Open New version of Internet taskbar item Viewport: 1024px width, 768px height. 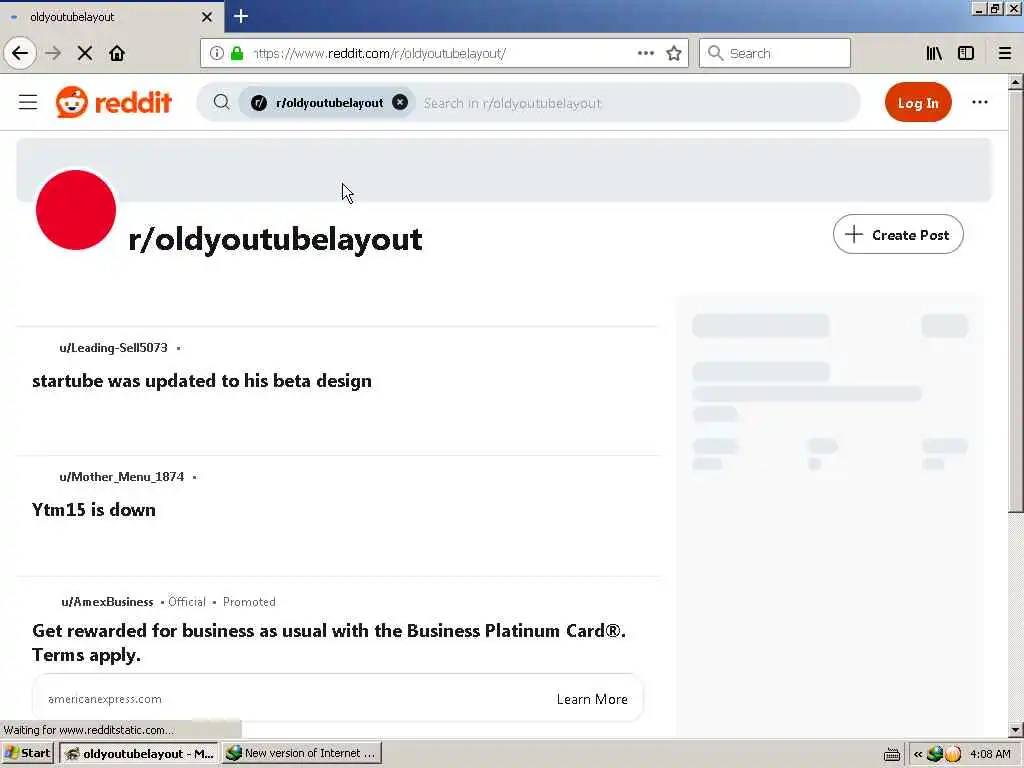(301, 753)
